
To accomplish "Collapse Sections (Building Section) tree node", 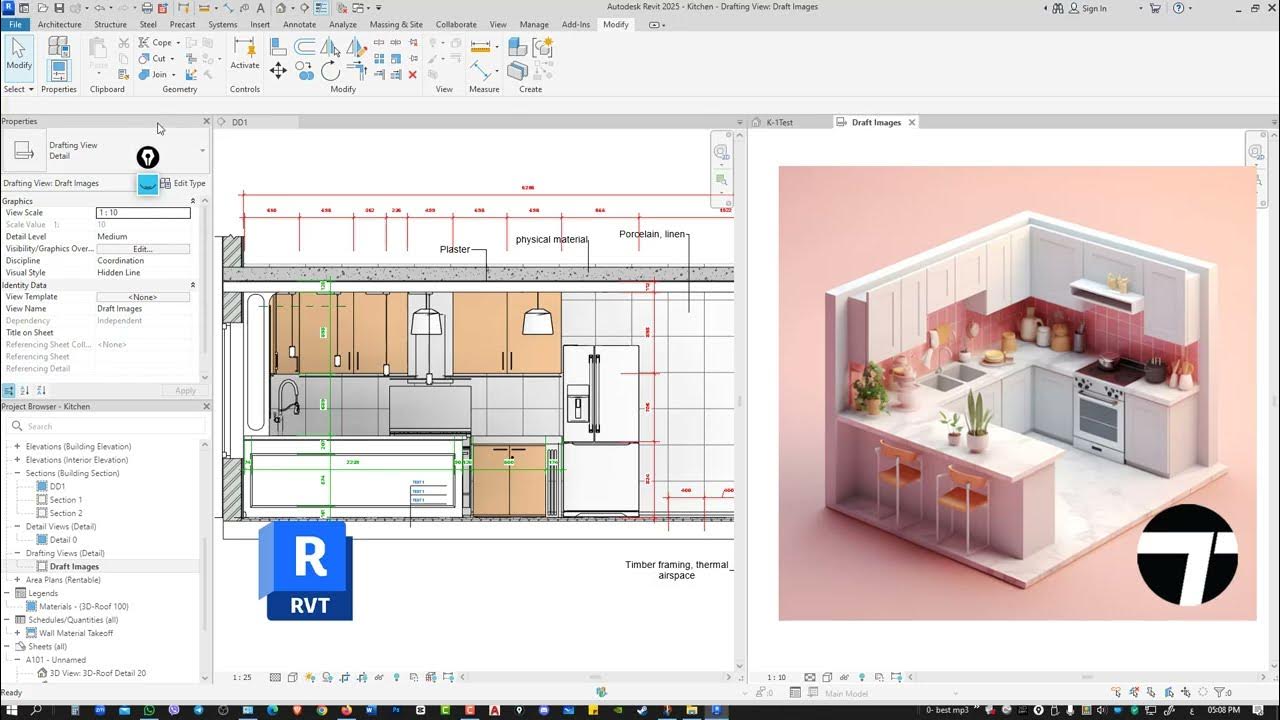I will (x=17, y=473).
